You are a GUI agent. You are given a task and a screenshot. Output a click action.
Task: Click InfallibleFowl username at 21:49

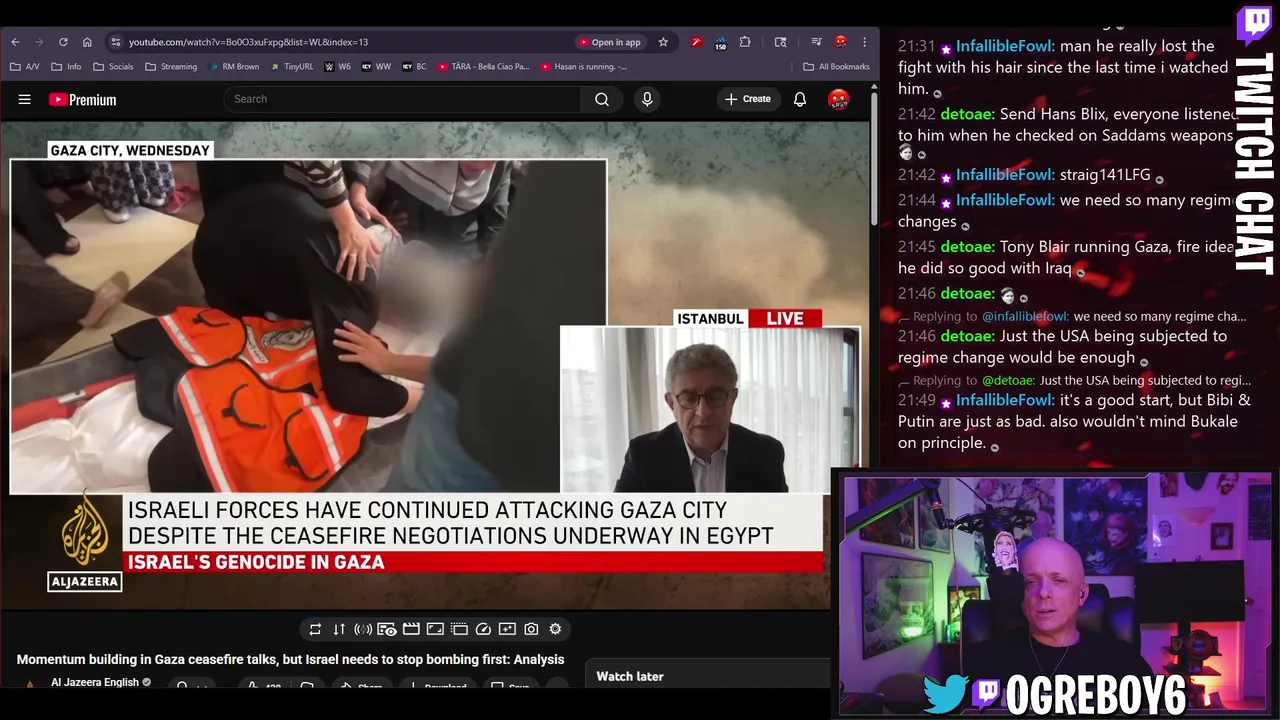coord(1005,400)
